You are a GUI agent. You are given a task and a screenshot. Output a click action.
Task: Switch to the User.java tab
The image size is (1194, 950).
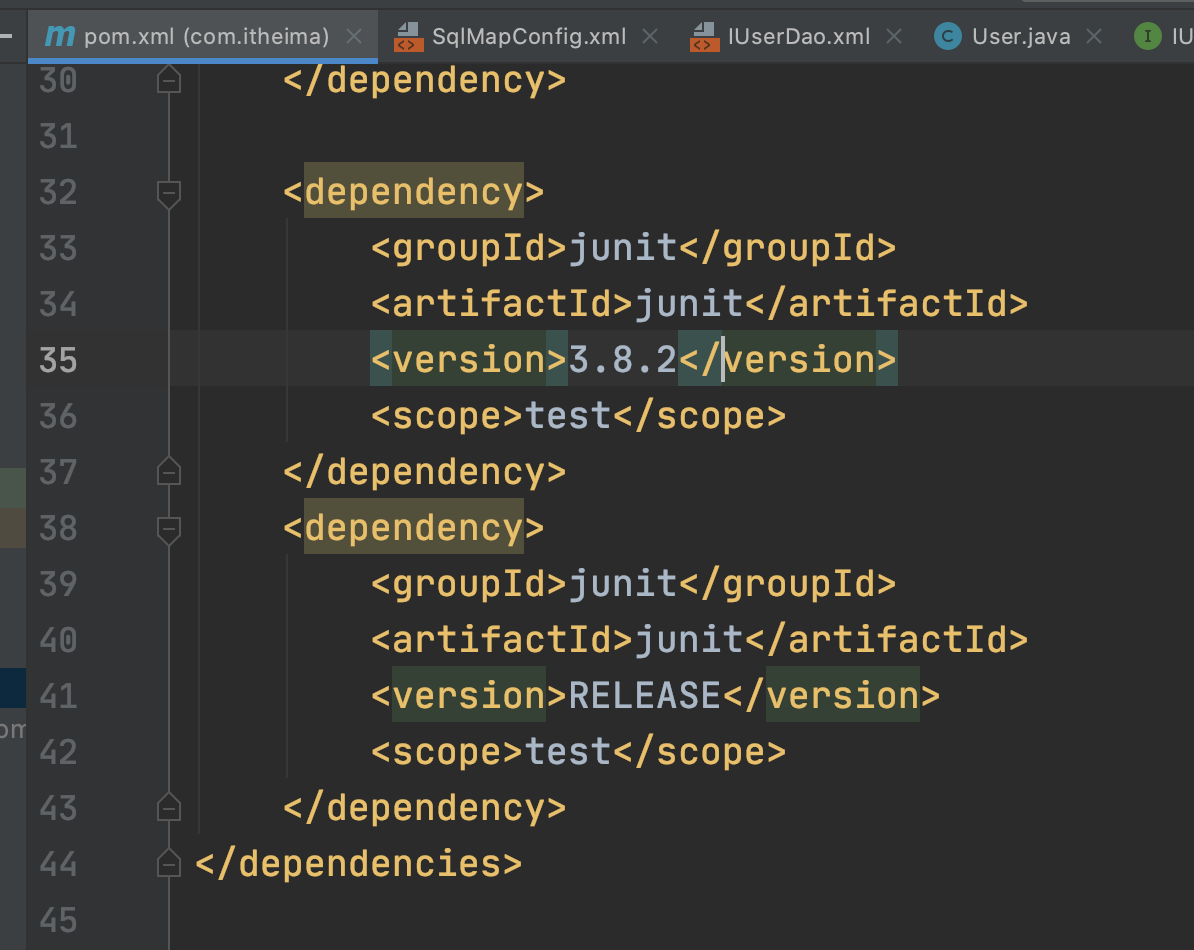pos(1020,36)
